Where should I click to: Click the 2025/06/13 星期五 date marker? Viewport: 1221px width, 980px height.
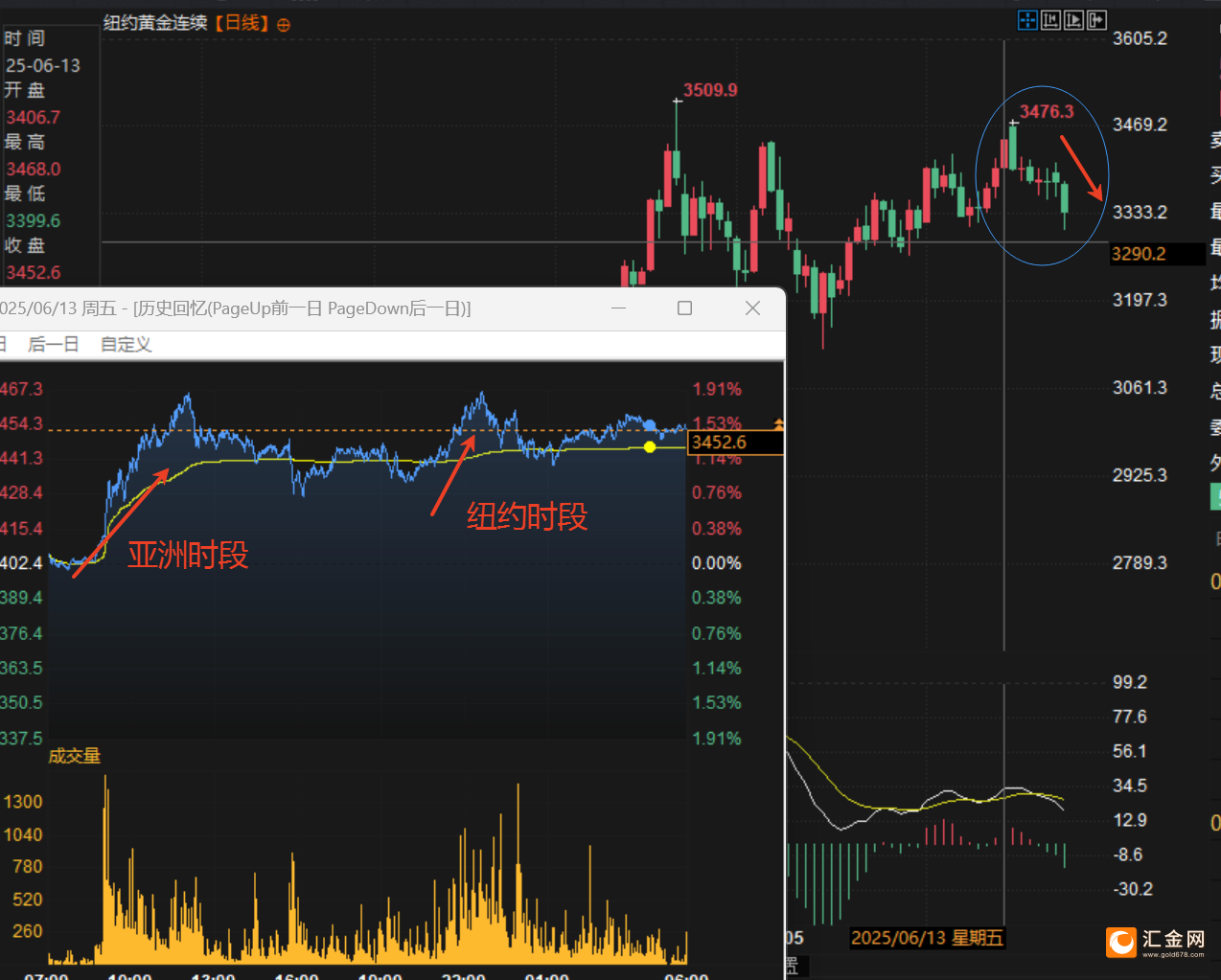click(926, 938)
